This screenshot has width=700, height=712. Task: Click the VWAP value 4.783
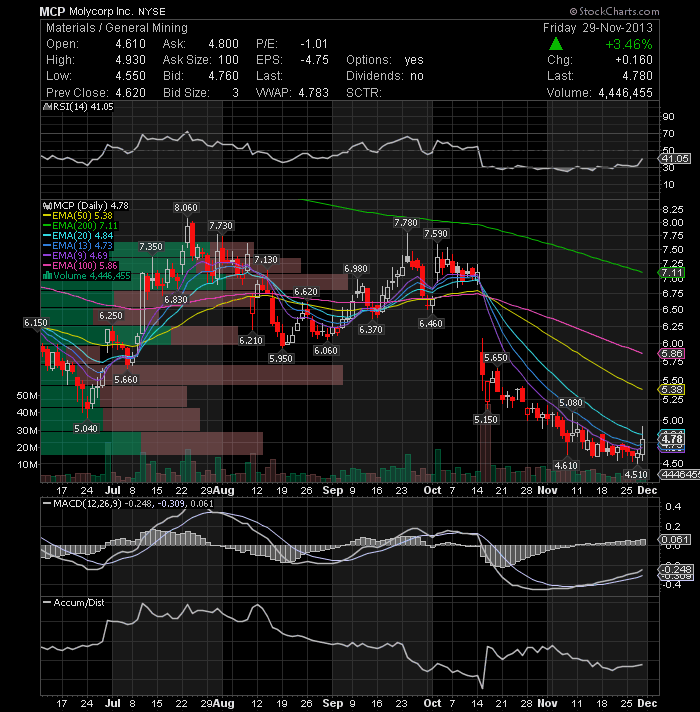click(313, 93)
